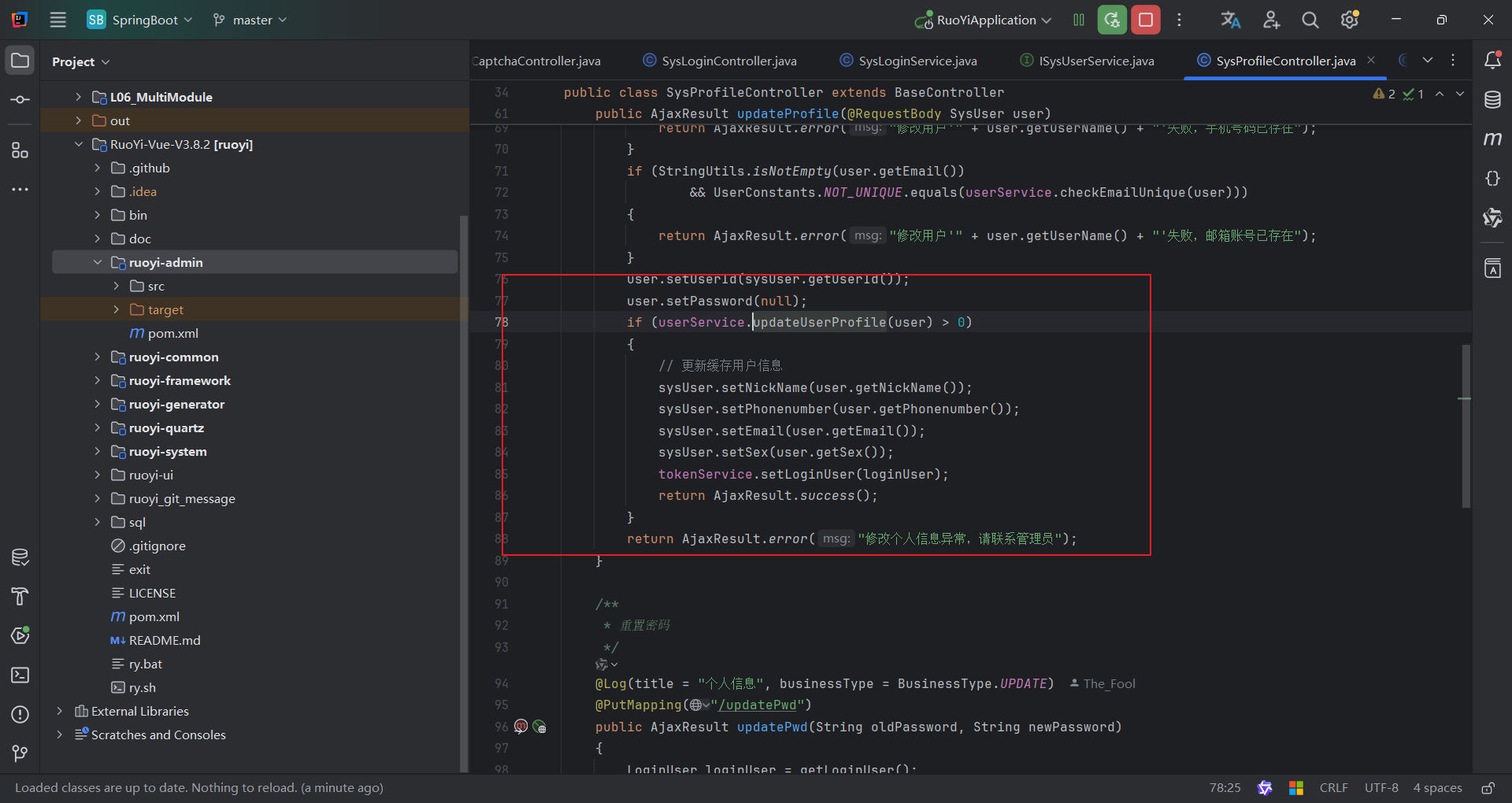Rerun RuoYiApplication with the green button
1512x803 pixels.
1112,20
